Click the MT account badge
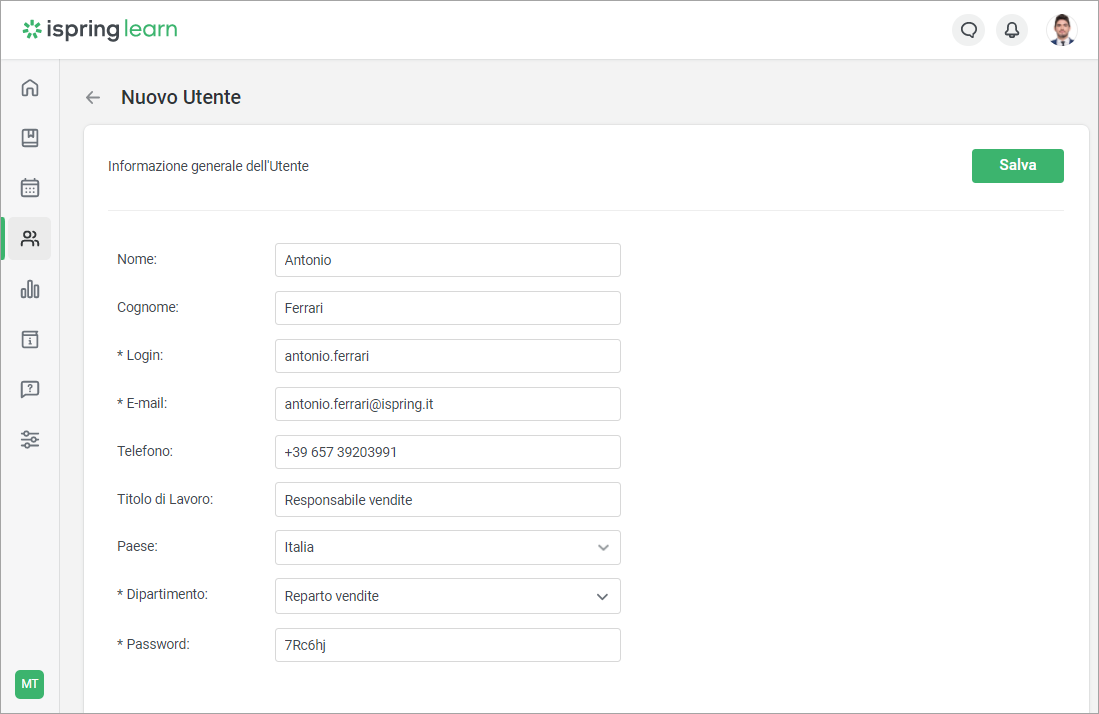Screen dimensions: 1099x714 30,684
